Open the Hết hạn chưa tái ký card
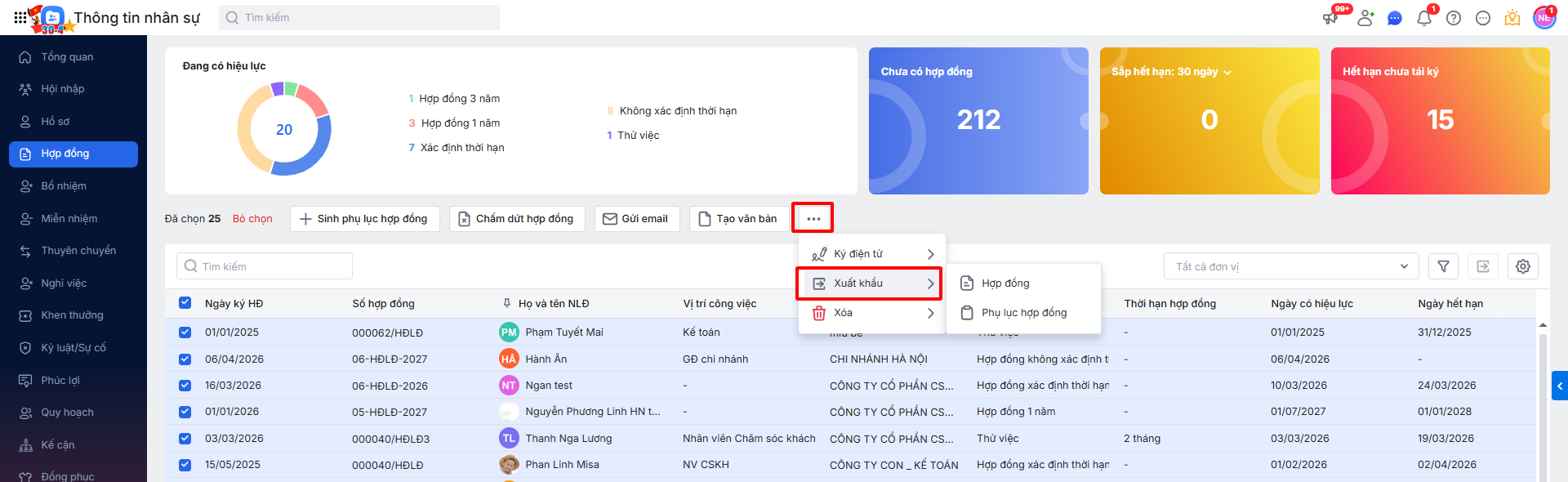The height and width of the screenshot is (482, 1568). click(x=1440, y=121)
